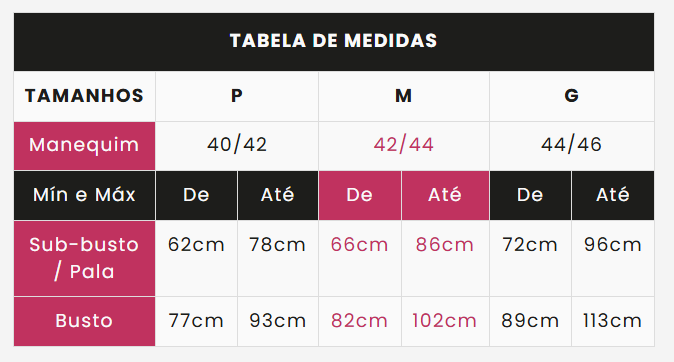Select the TAMANHOS header cell
The height and width of the screenshot is (362, 674).
click(84, 96)
